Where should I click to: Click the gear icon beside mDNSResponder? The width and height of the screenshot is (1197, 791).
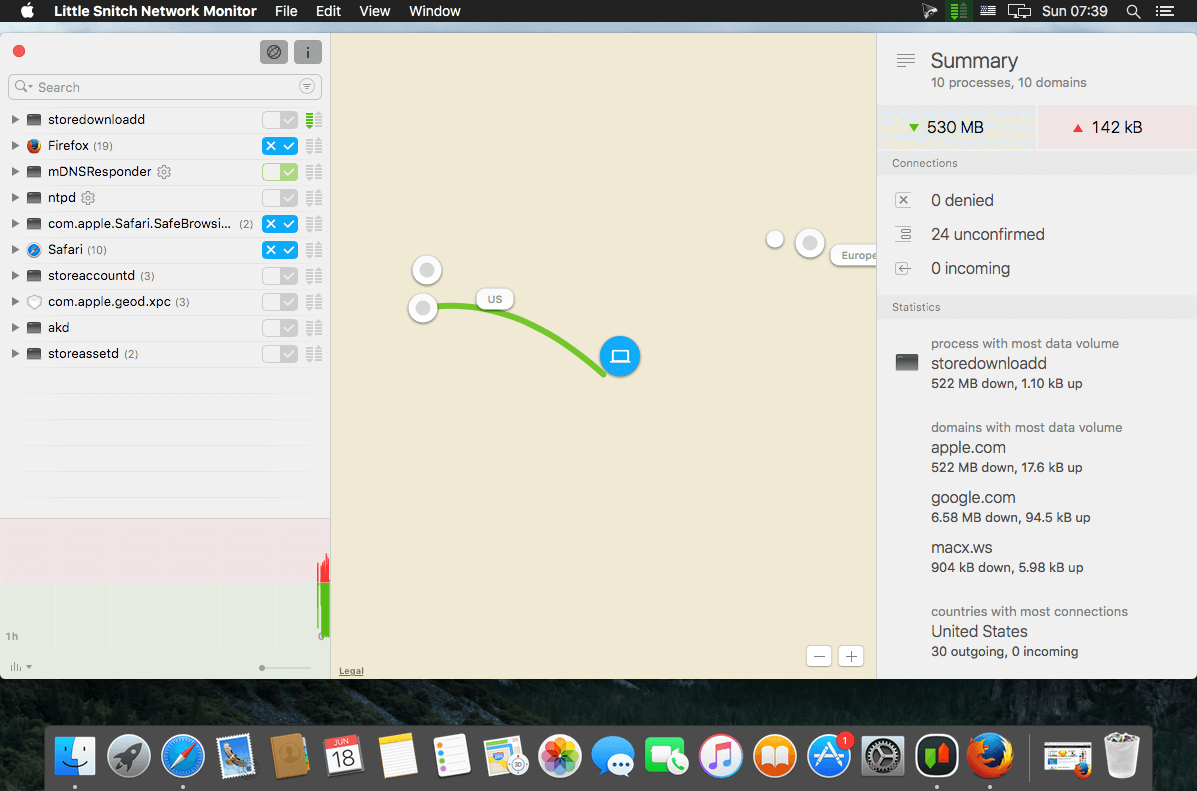click(163, 172)
